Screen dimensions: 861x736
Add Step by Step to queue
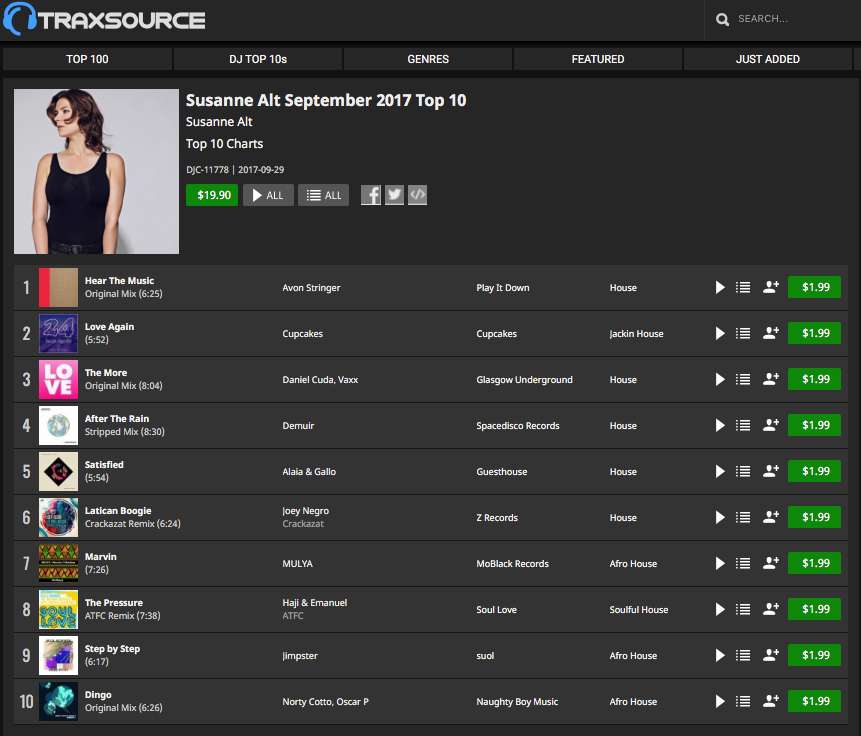point(743,655)
